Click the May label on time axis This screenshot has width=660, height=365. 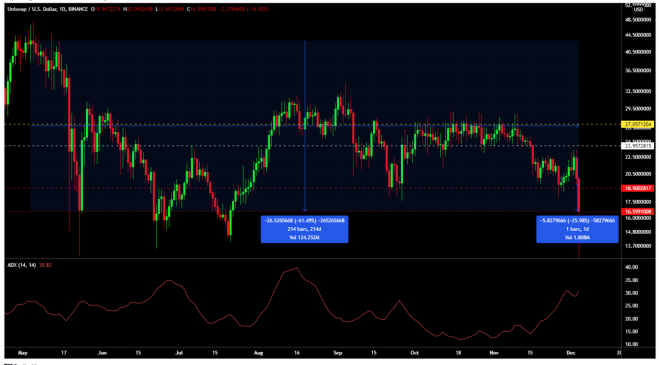[x=23, y=353]
